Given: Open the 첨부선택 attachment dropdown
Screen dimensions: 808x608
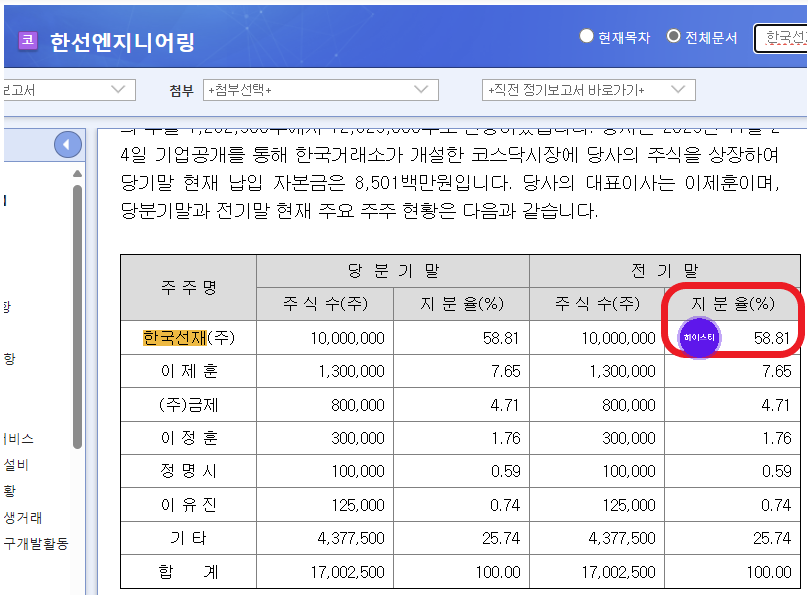Looking at the screenshot, I should [x=321, y=90].
